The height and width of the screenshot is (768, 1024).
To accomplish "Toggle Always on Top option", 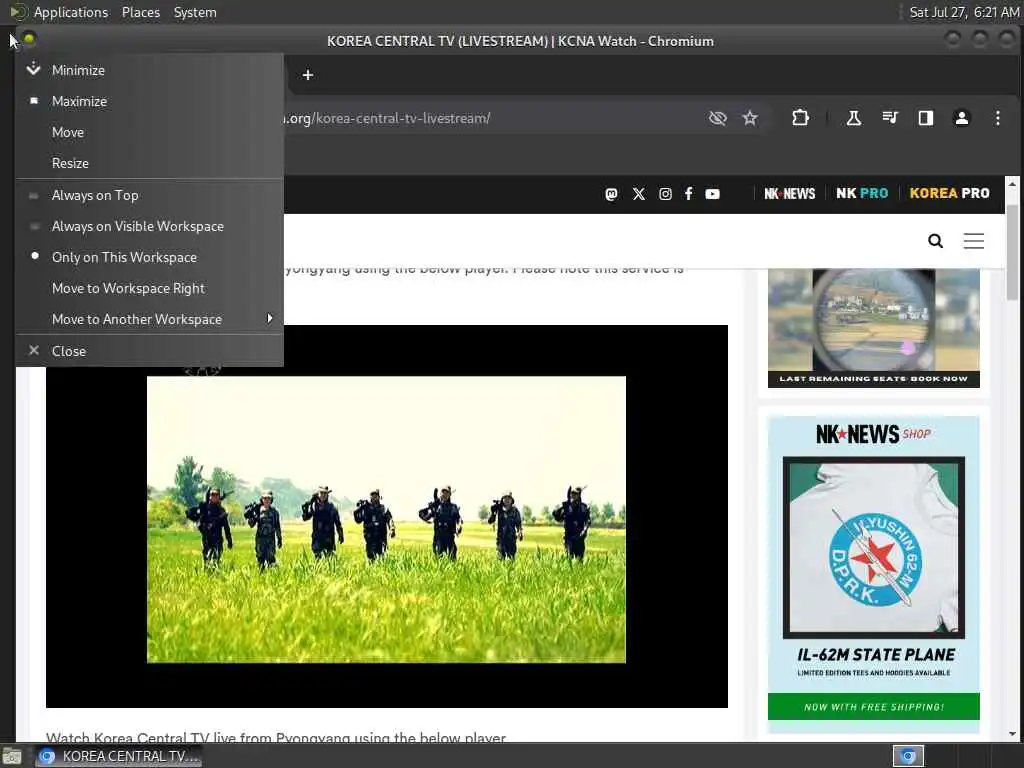I will click(x=150, y=195).
